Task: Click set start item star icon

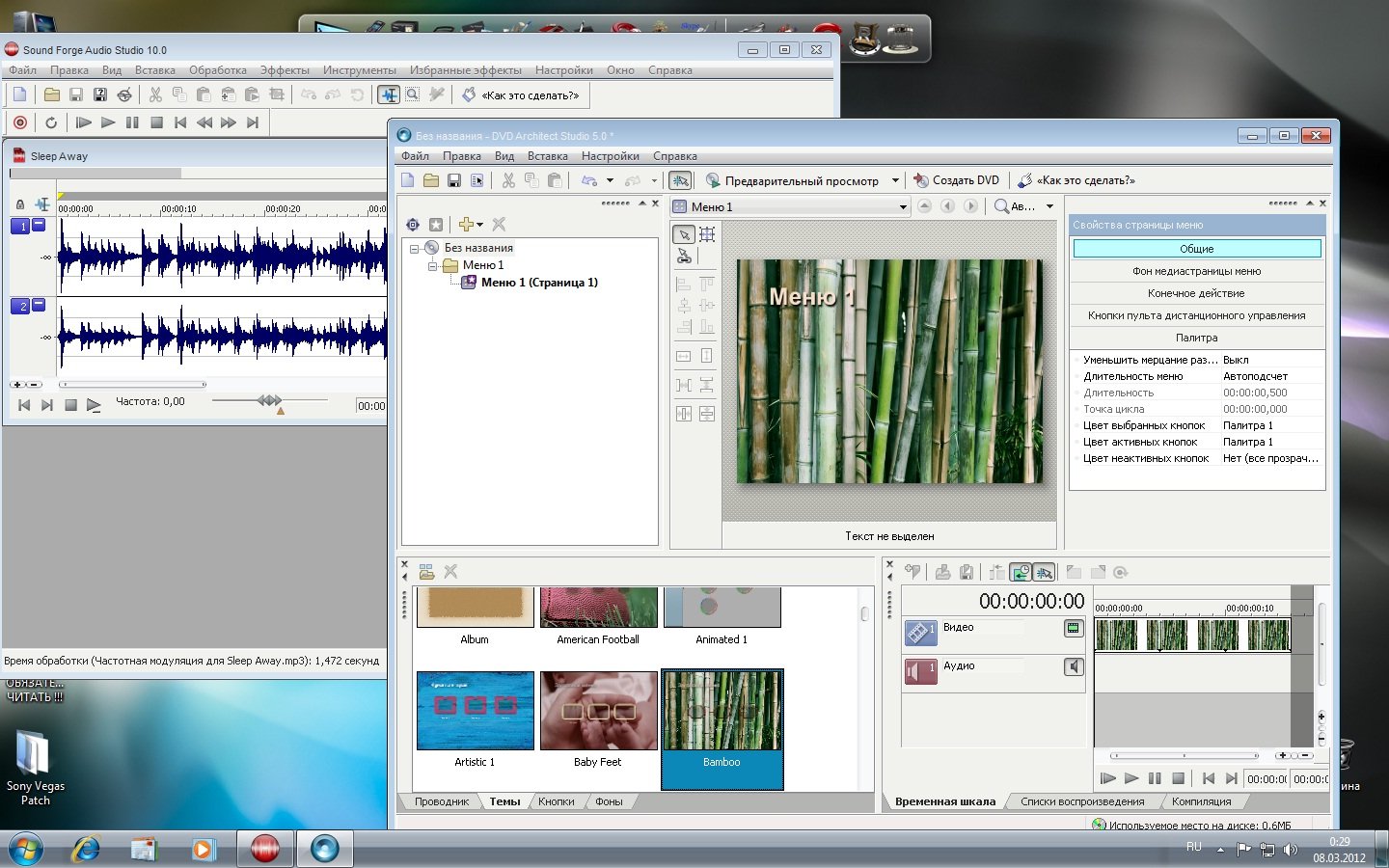Action: (x=436, y=224)
